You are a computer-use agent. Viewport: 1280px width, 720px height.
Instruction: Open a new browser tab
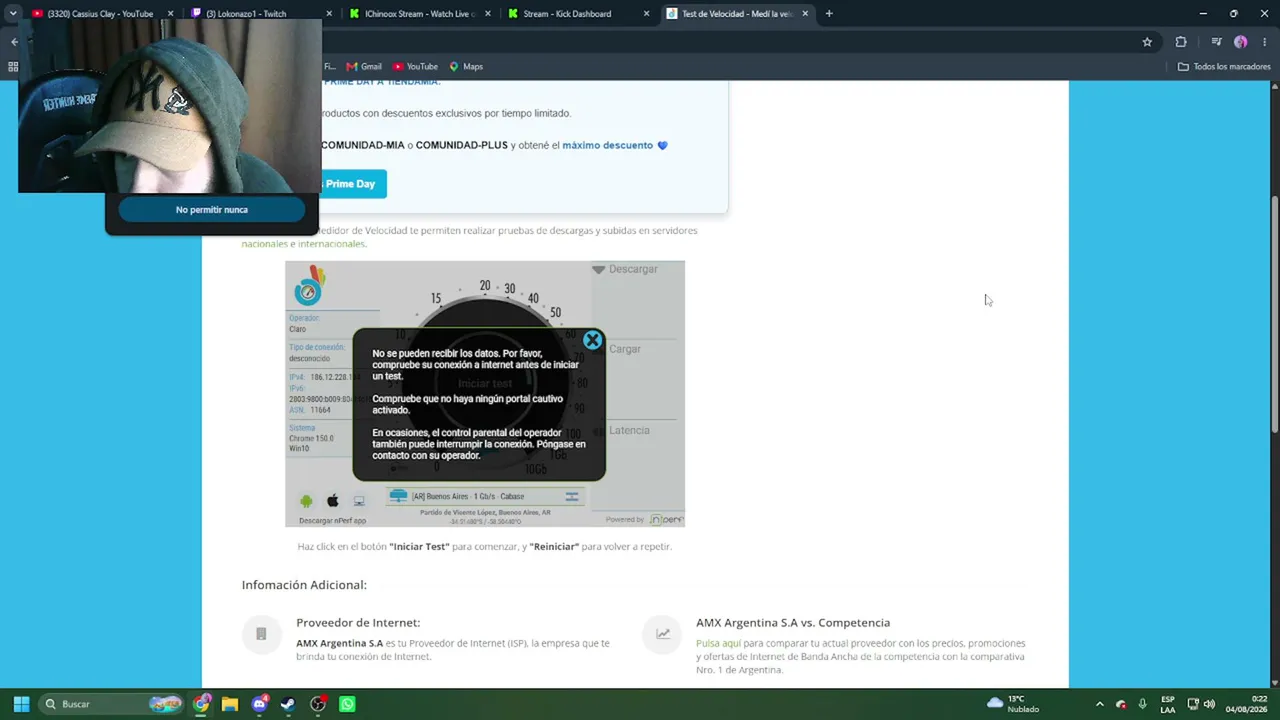click(829, 14)
